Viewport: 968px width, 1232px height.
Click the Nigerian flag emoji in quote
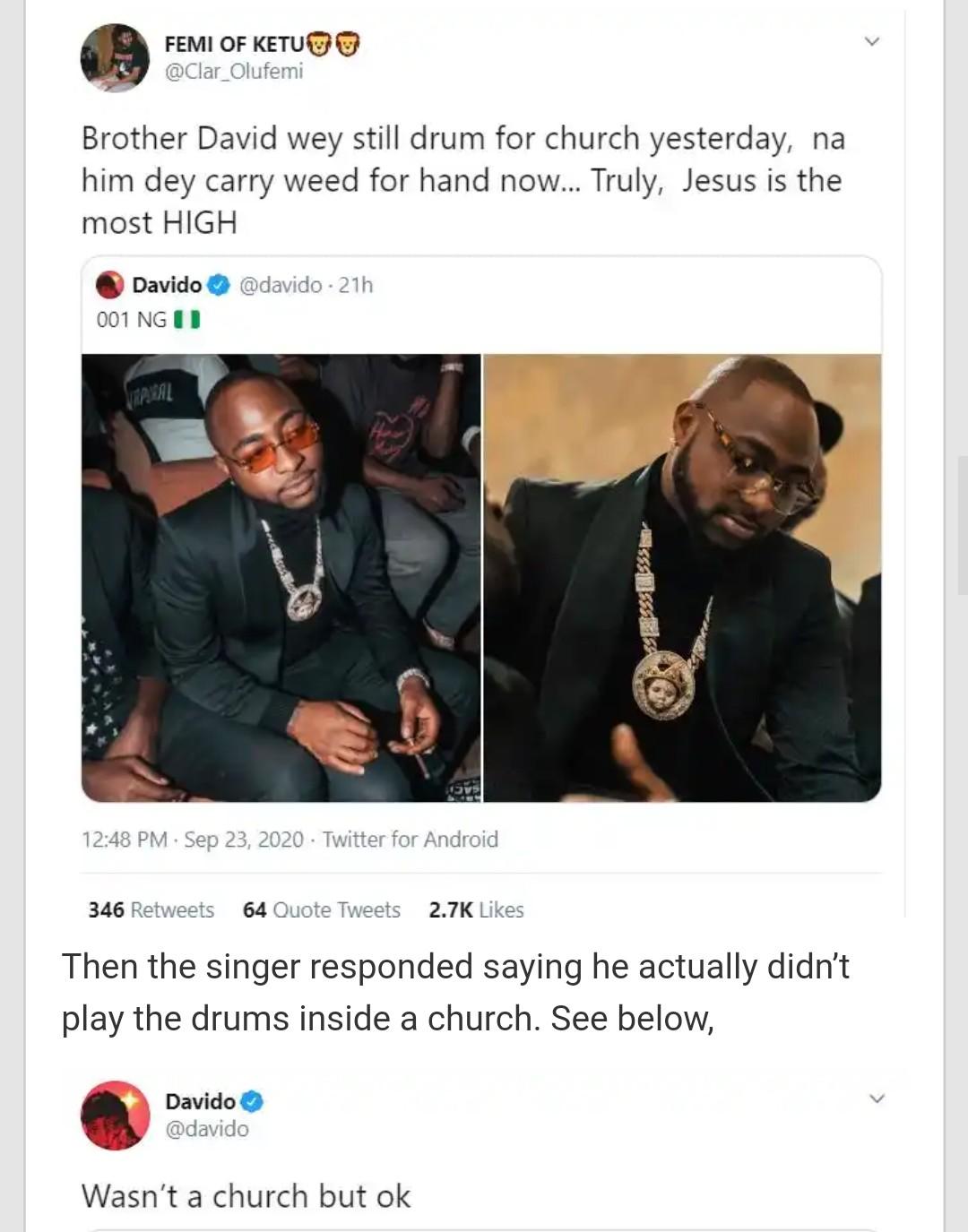186,319
